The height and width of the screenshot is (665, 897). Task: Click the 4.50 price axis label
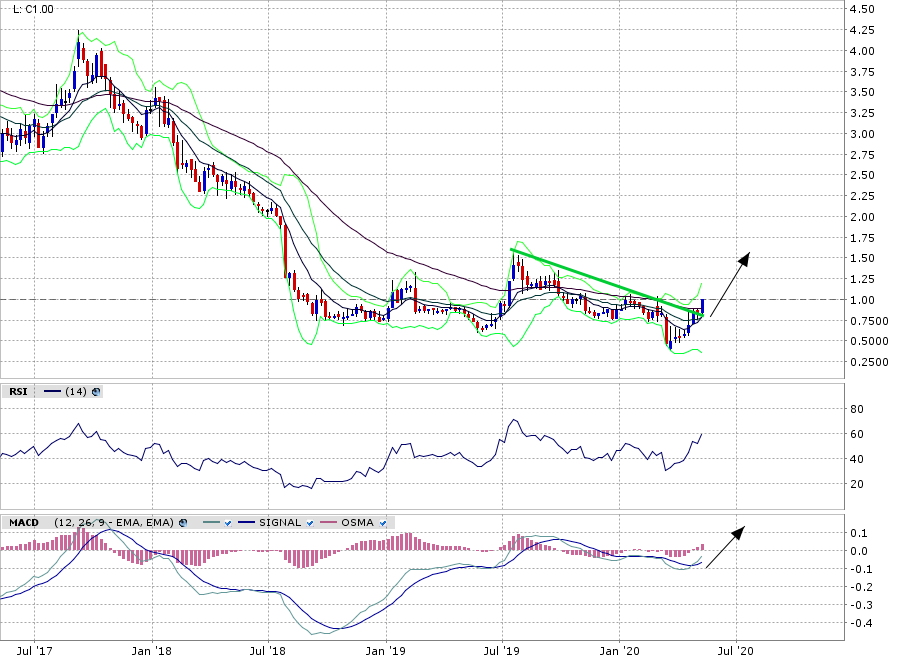click(862, 10)
